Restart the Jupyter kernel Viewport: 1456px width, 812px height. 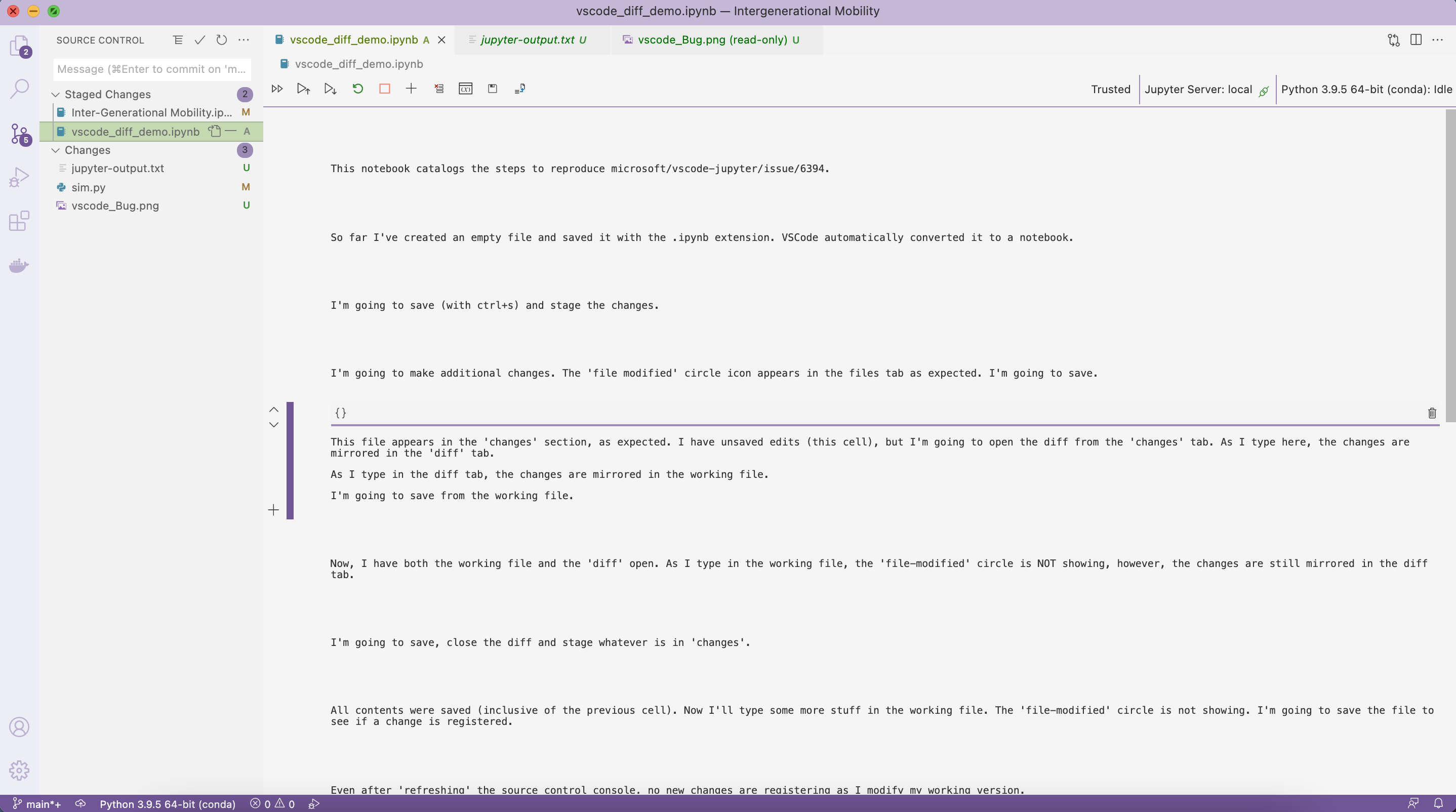coord(357,88)
